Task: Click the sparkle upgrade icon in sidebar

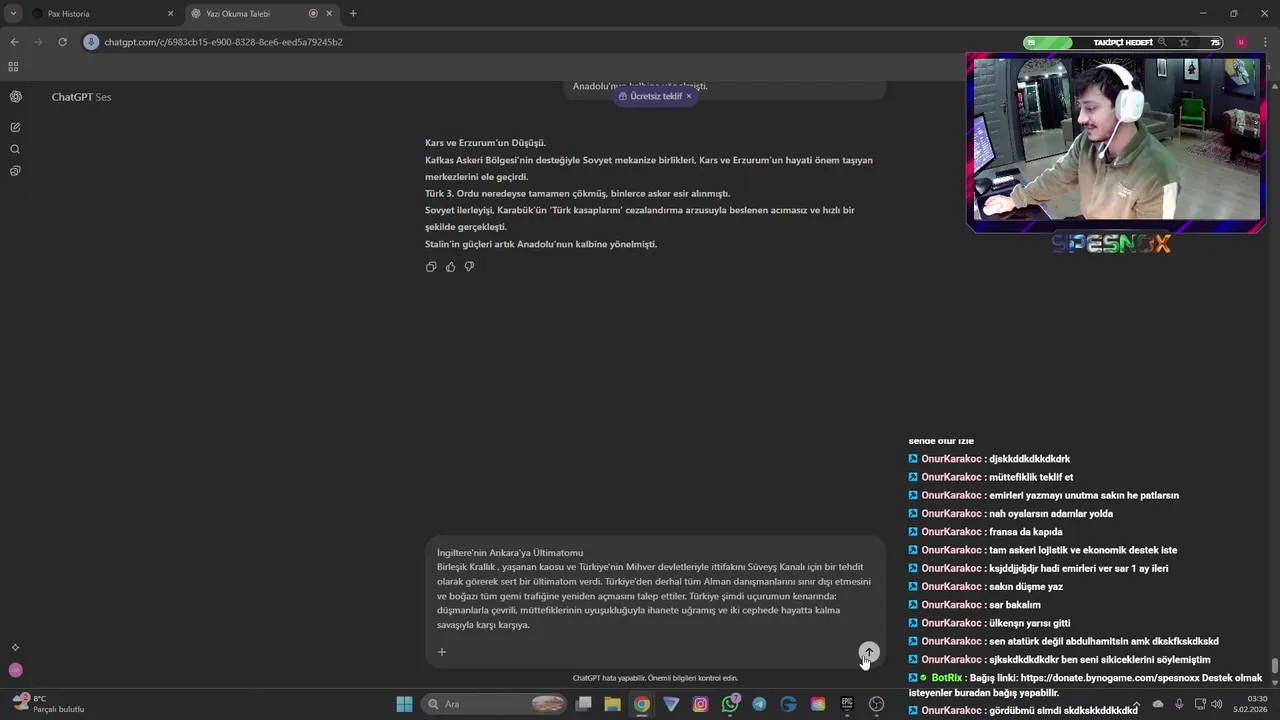Action: [x=15, y=647]
